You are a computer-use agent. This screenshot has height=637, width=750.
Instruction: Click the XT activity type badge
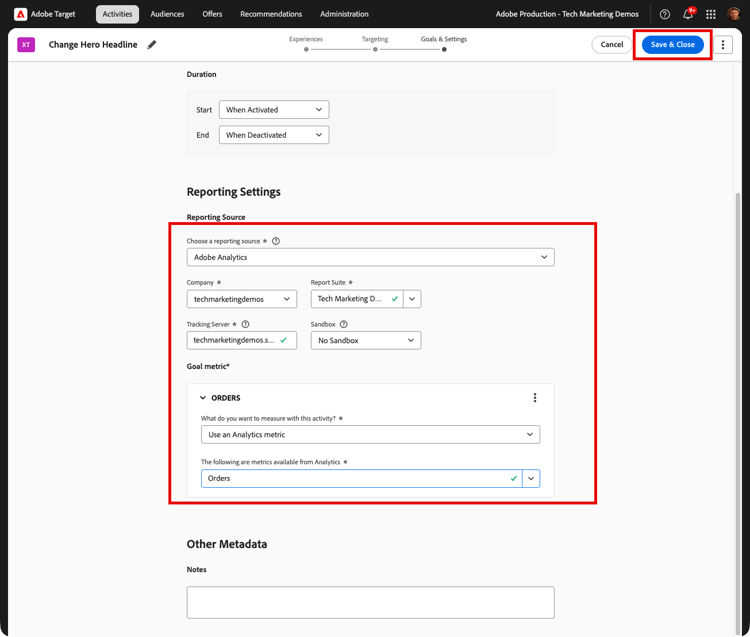point(26,44)
